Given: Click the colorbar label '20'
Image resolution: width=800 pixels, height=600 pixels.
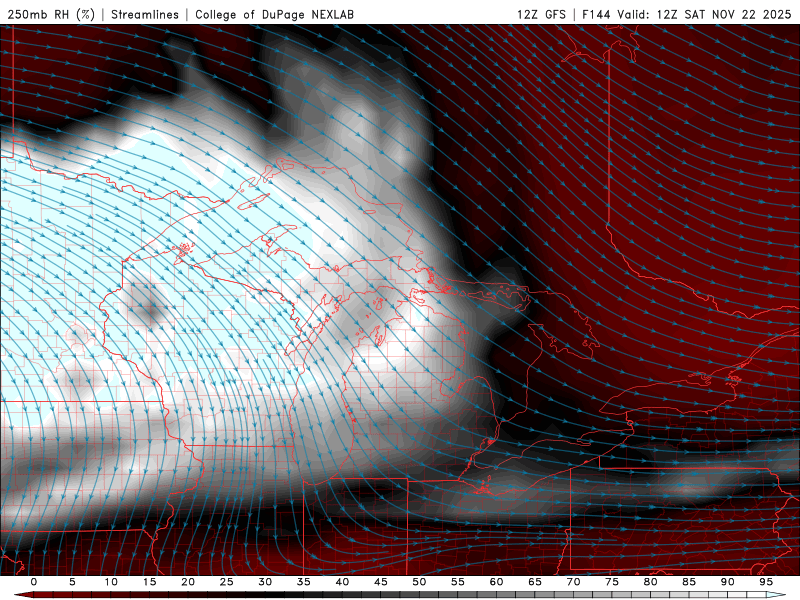Looking at the screenshot, I should coord(188,582).
